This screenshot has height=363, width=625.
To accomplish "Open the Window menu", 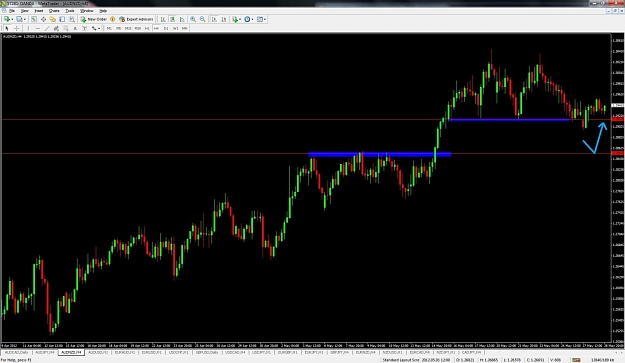I will tap(86, 11).
